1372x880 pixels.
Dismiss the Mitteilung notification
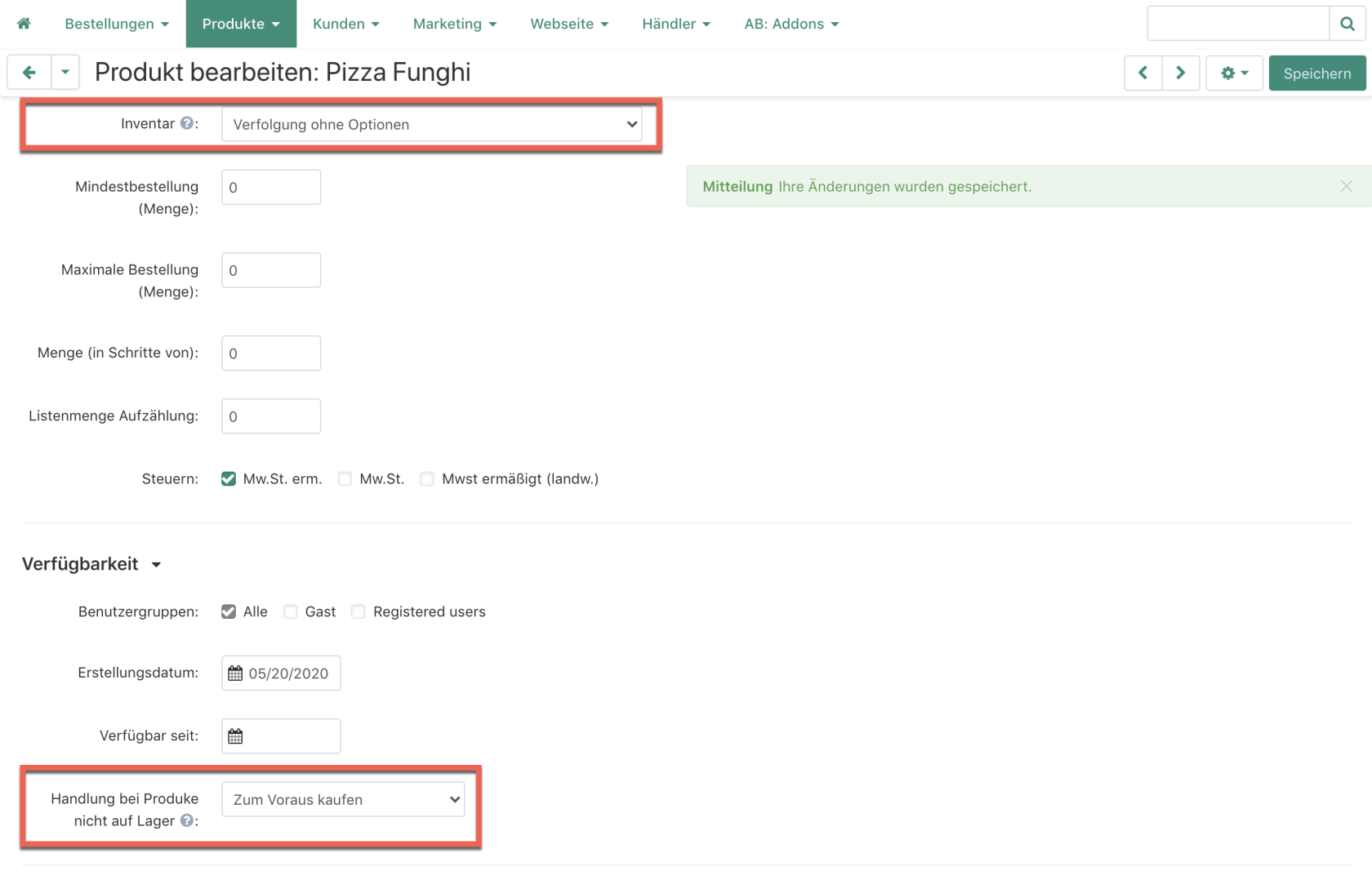[1347, 186]
